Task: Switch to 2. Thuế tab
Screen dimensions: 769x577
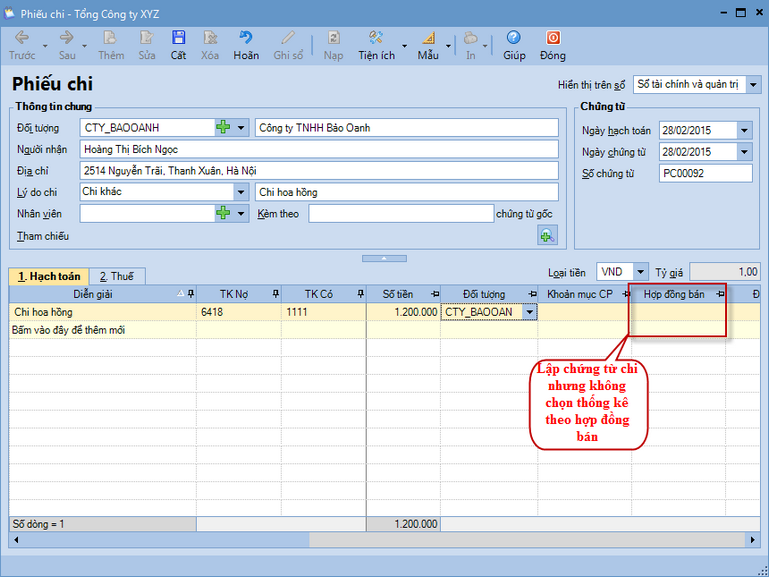Action: pos(117,276)
